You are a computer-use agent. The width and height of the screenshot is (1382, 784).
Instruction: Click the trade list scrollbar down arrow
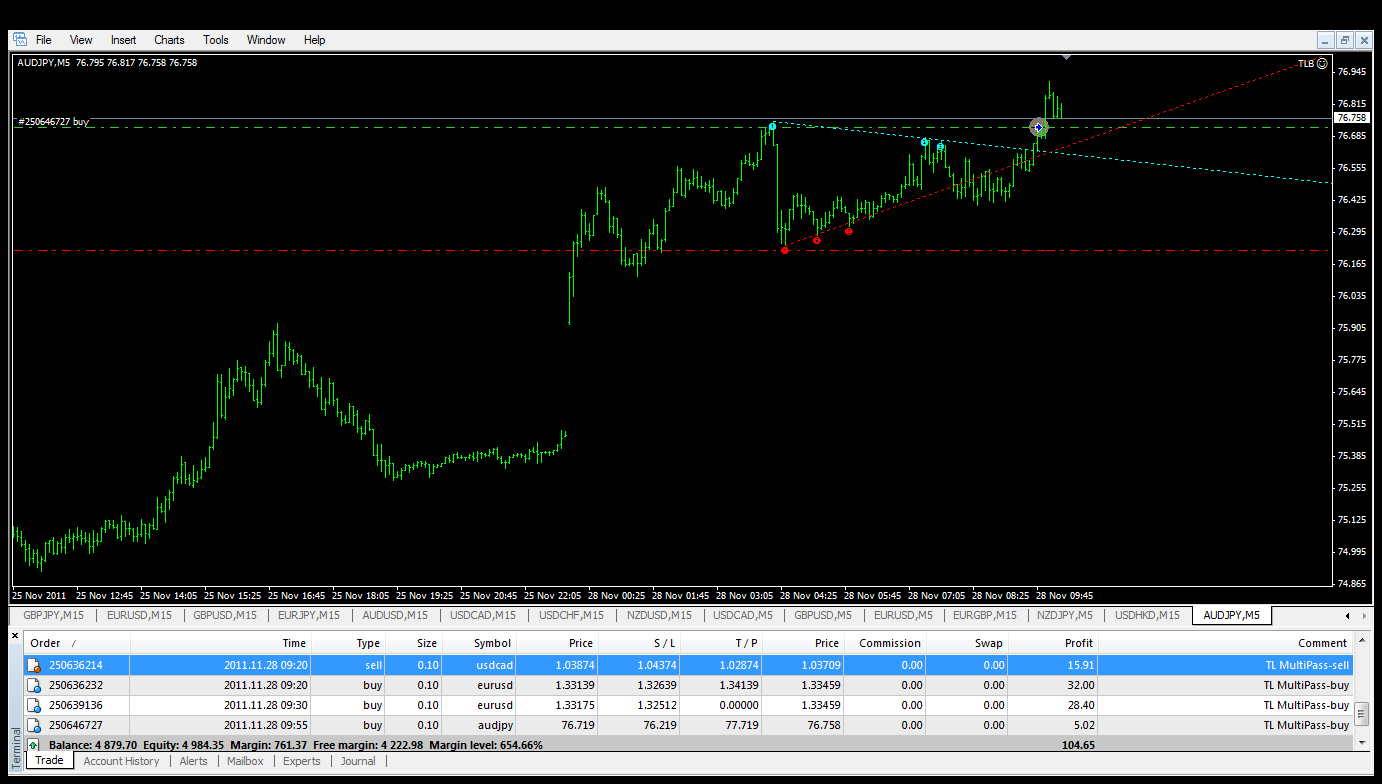[1362, 742]
